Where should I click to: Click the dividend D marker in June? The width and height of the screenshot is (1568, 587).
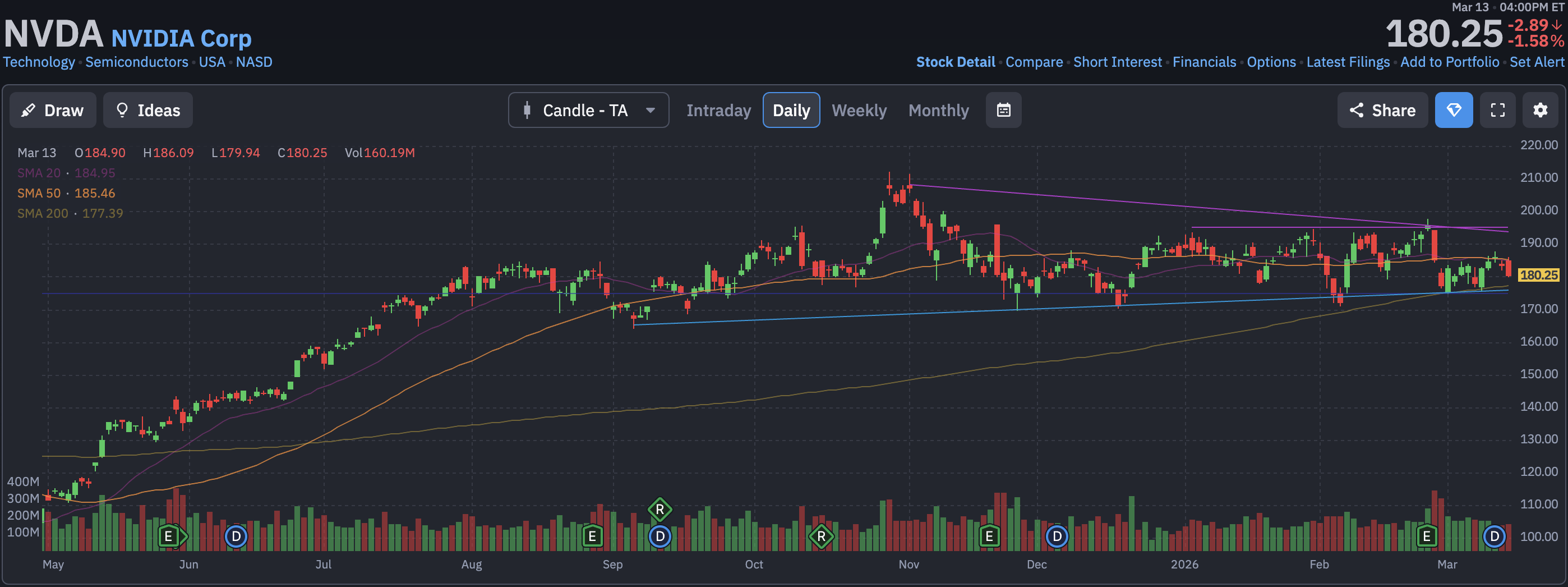pyautogui.click(x=236, y=536)
